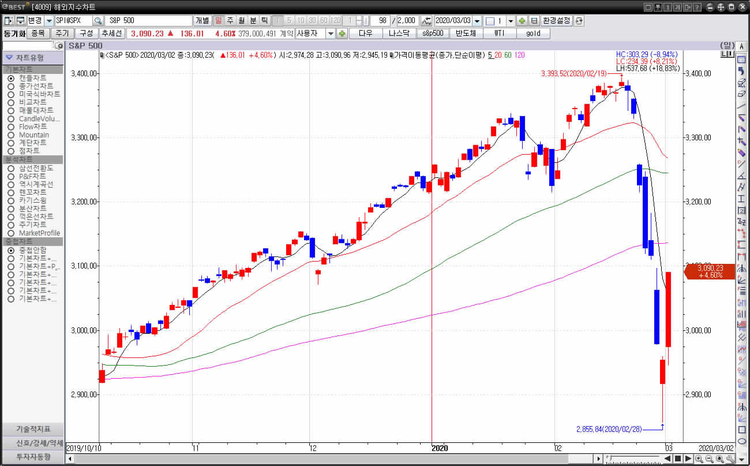Image resolution: width=750 pixels, height=466 pixels.
Task: Click the zoom-out magnifier below the chart
Action: click(x=709, y=459)
